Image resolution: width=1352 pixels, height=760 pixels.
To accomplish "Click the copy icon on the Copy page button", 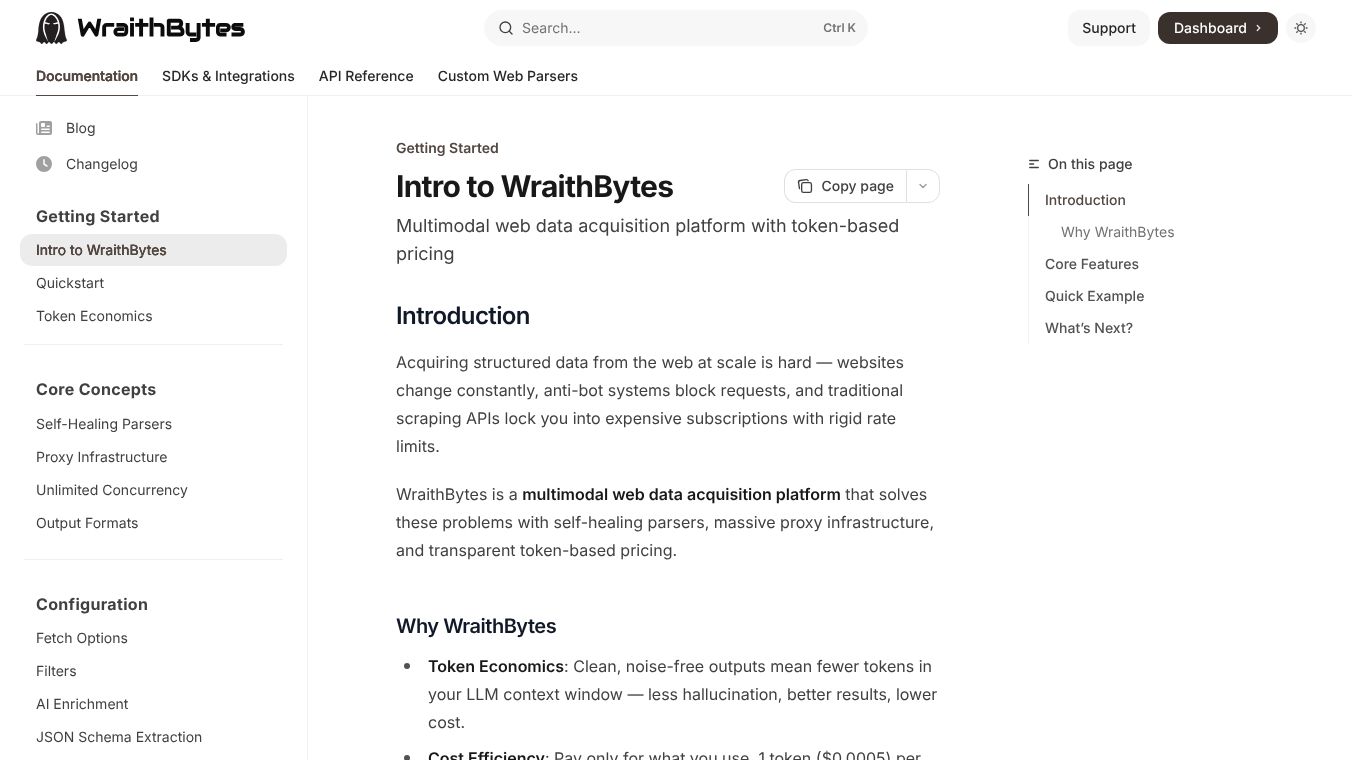I will click(805, 186).
